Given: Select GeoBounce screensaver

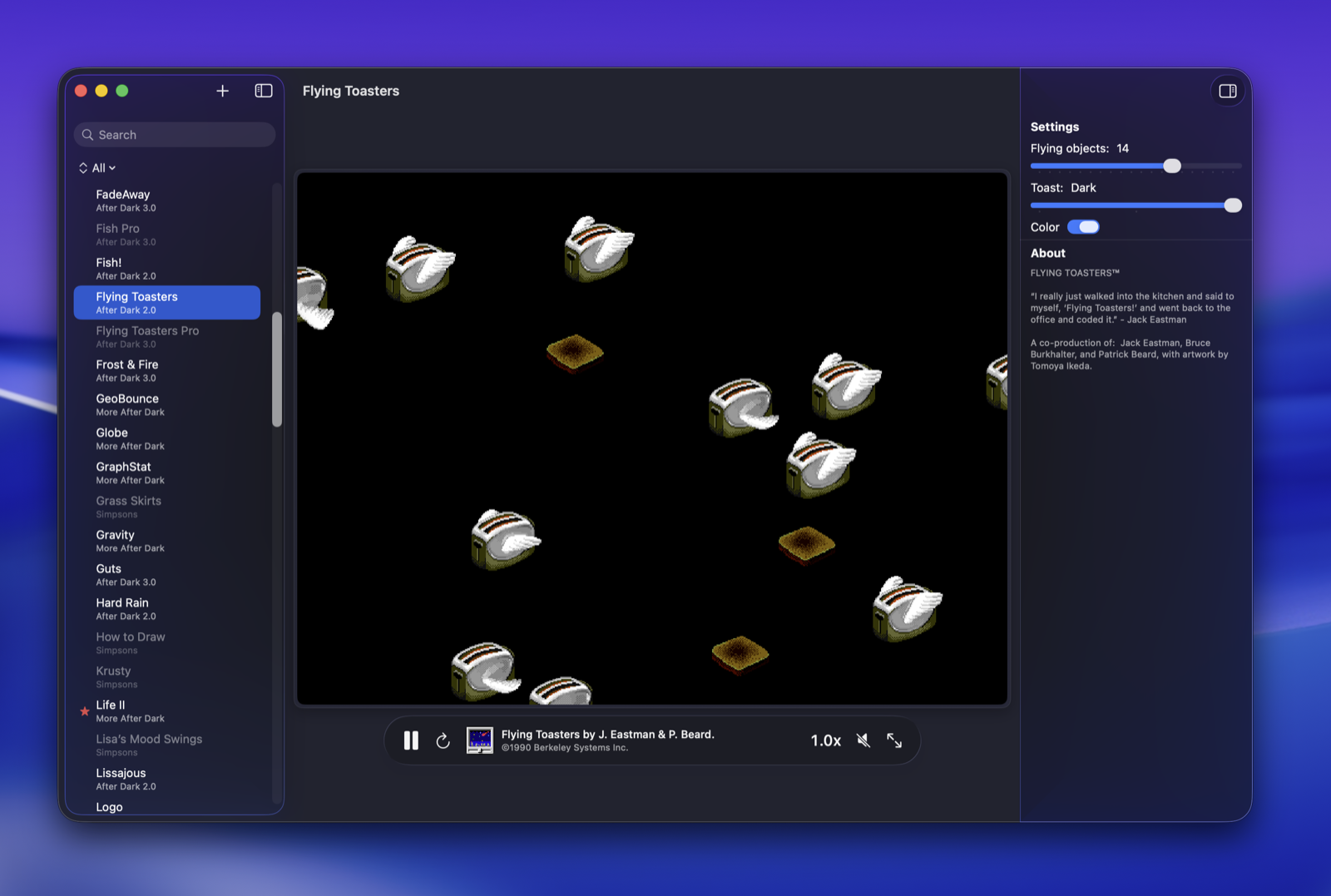Looking at the screenshot, I should pyautogui.click(x=167, y=405).
